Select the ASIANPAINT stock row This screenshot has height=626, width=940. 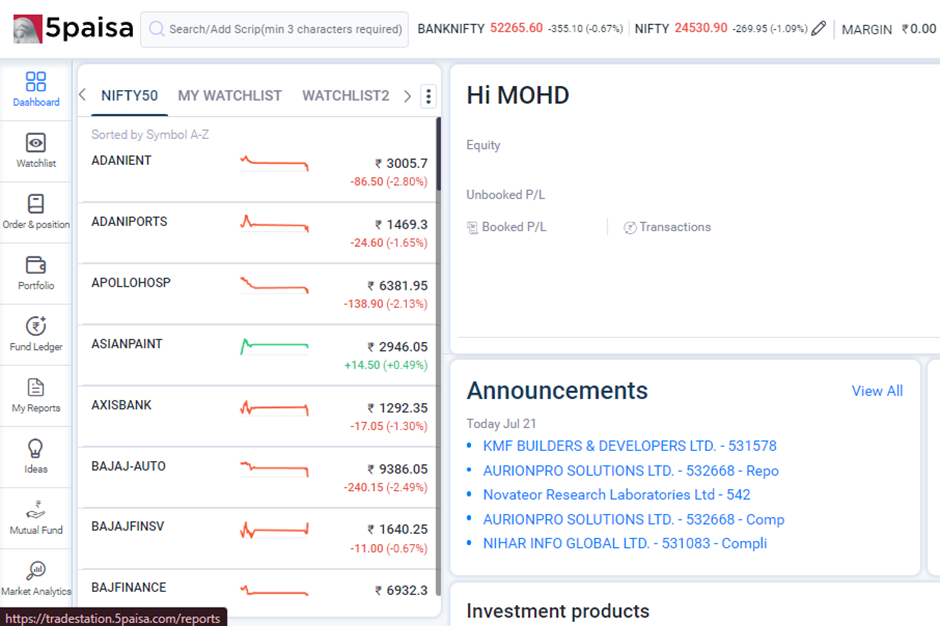pyautogui.click(x=259, y=355)
